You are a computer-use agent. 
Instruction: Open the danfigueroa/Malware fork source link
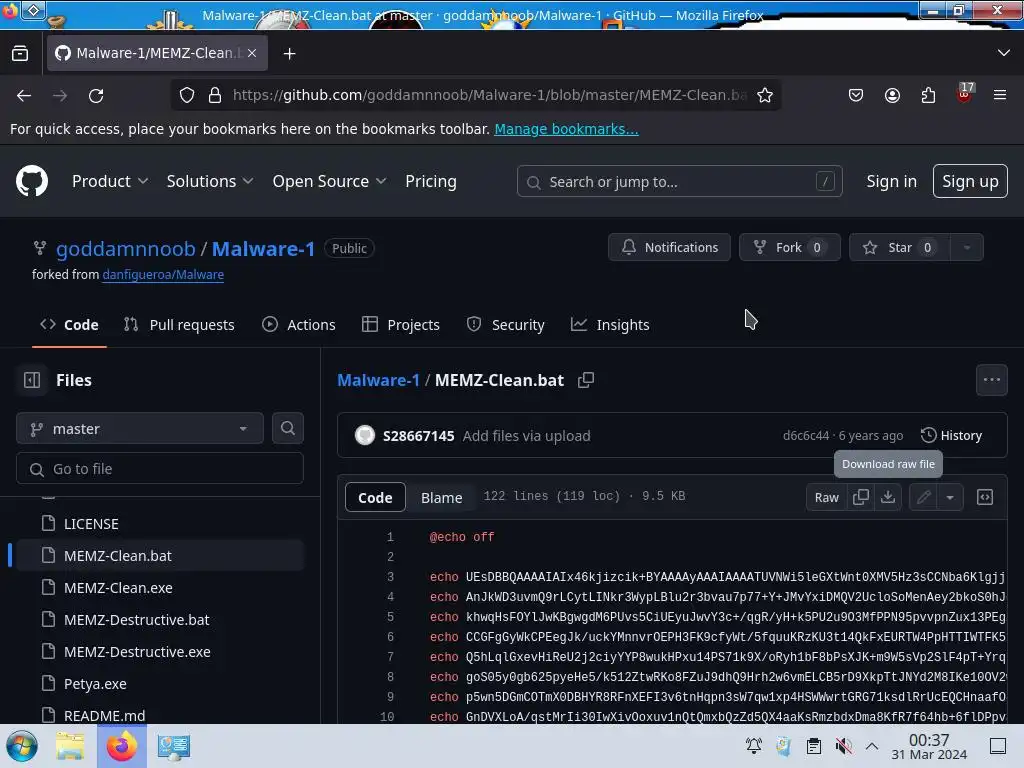(x=163, y=275)
